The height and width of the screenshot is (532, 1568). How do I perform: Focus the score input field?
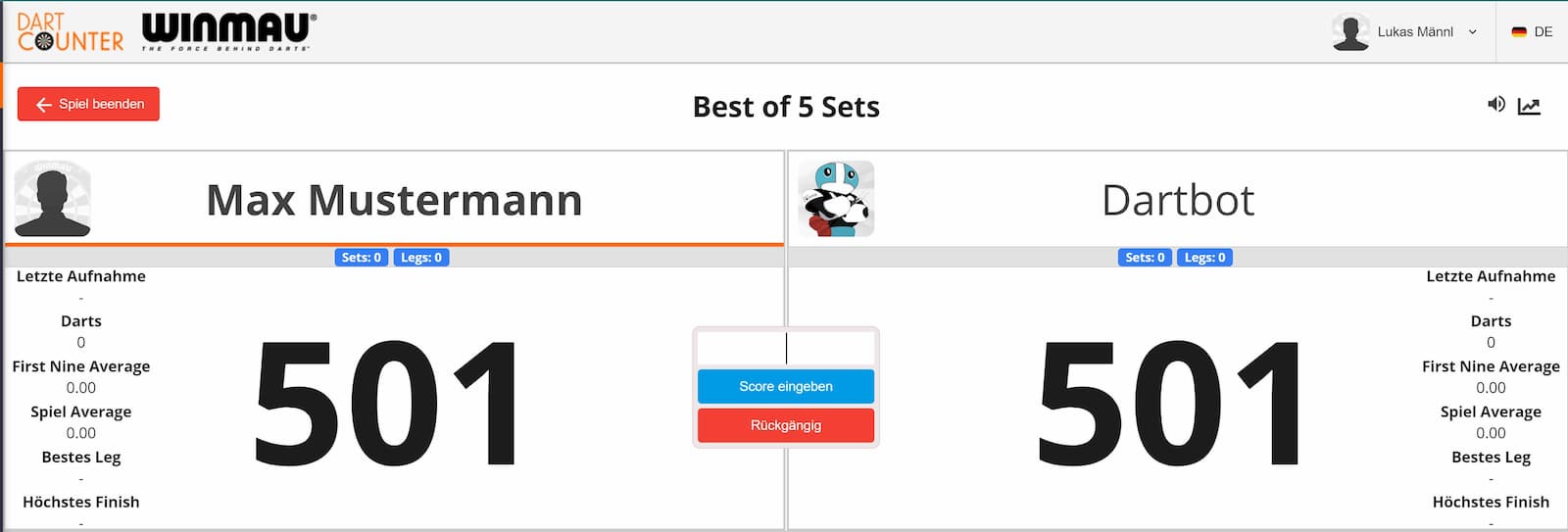click(x=786, y=348)
